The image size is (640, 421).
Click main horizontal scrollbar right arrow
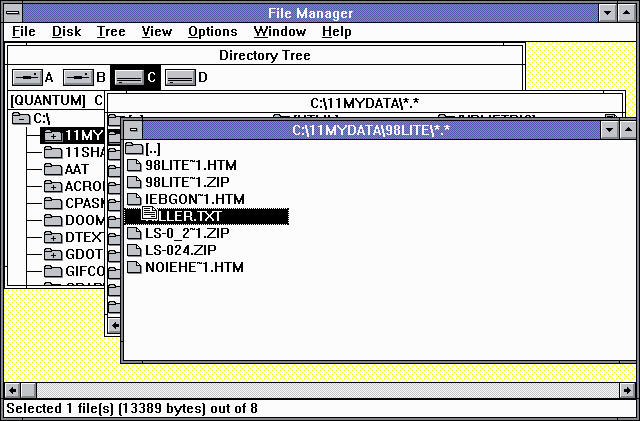pos(627,390)
